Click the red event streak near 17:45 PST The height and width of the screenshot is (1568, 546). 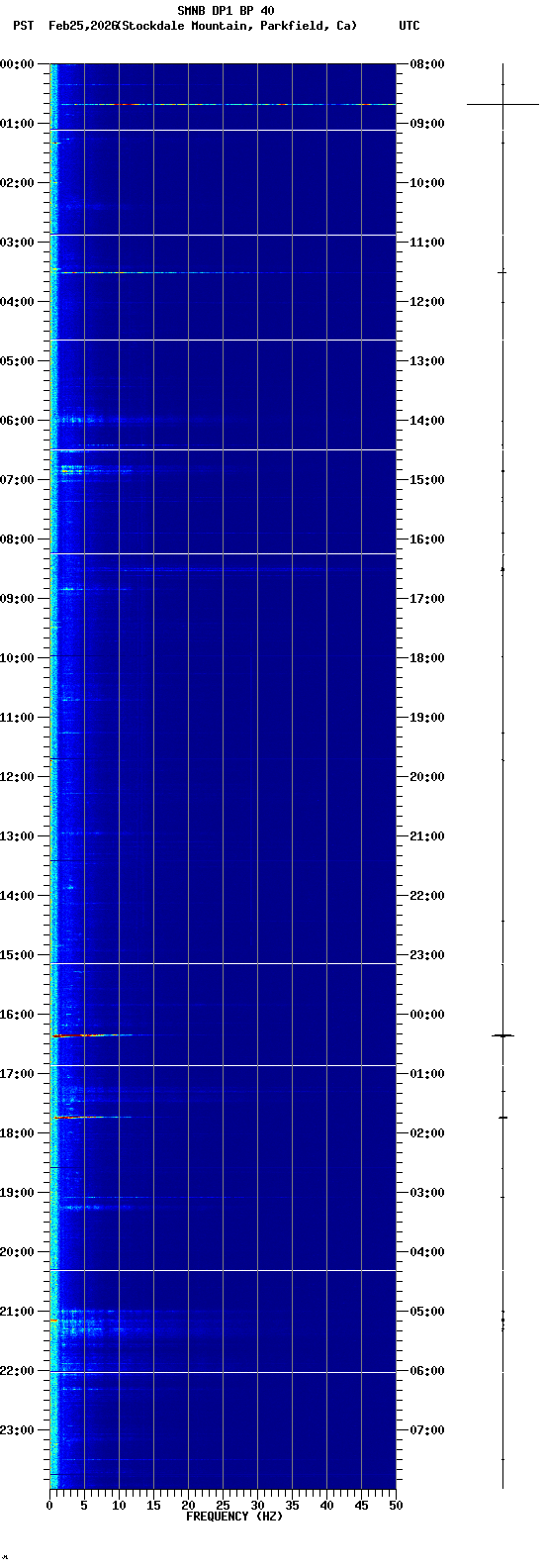91,1117
